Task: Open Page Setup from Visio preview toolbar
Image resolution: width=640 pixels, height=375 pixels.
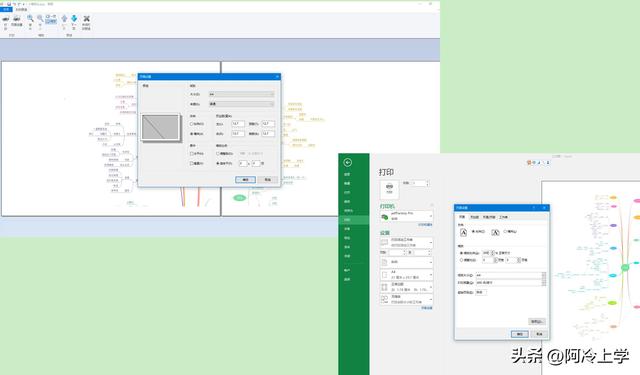Action: tap(17, 21)
